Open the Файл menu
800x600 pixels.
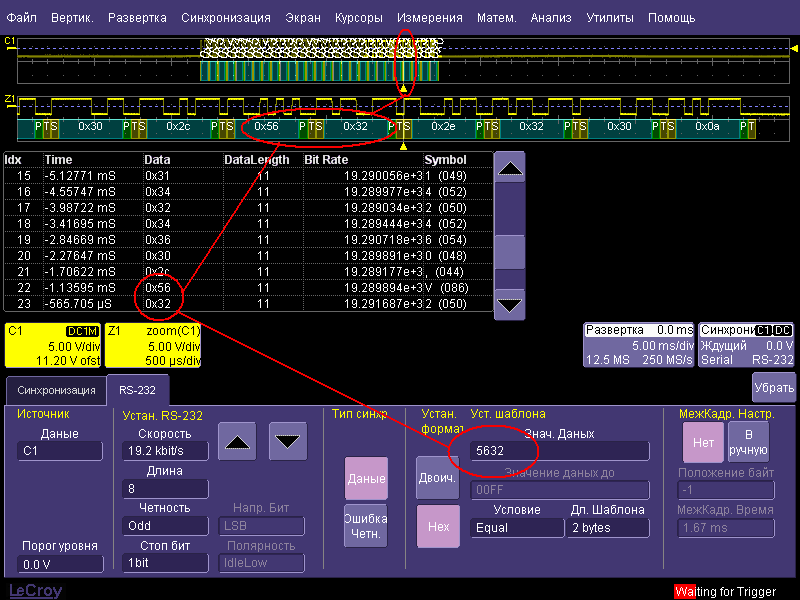[21, 18]
